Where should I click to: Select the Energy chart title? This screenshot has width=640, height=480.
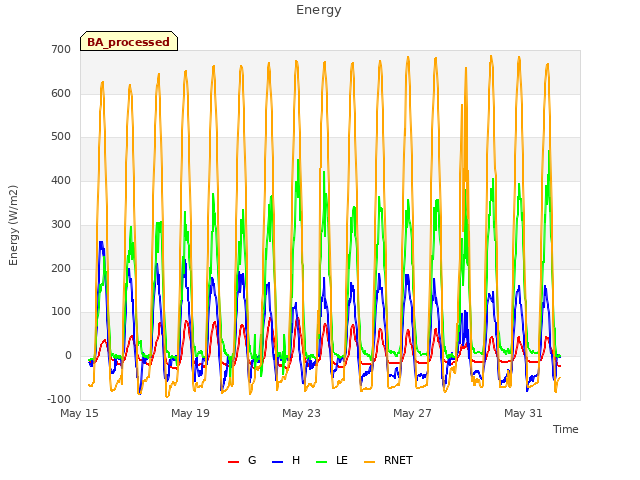(x=319, y=10)
